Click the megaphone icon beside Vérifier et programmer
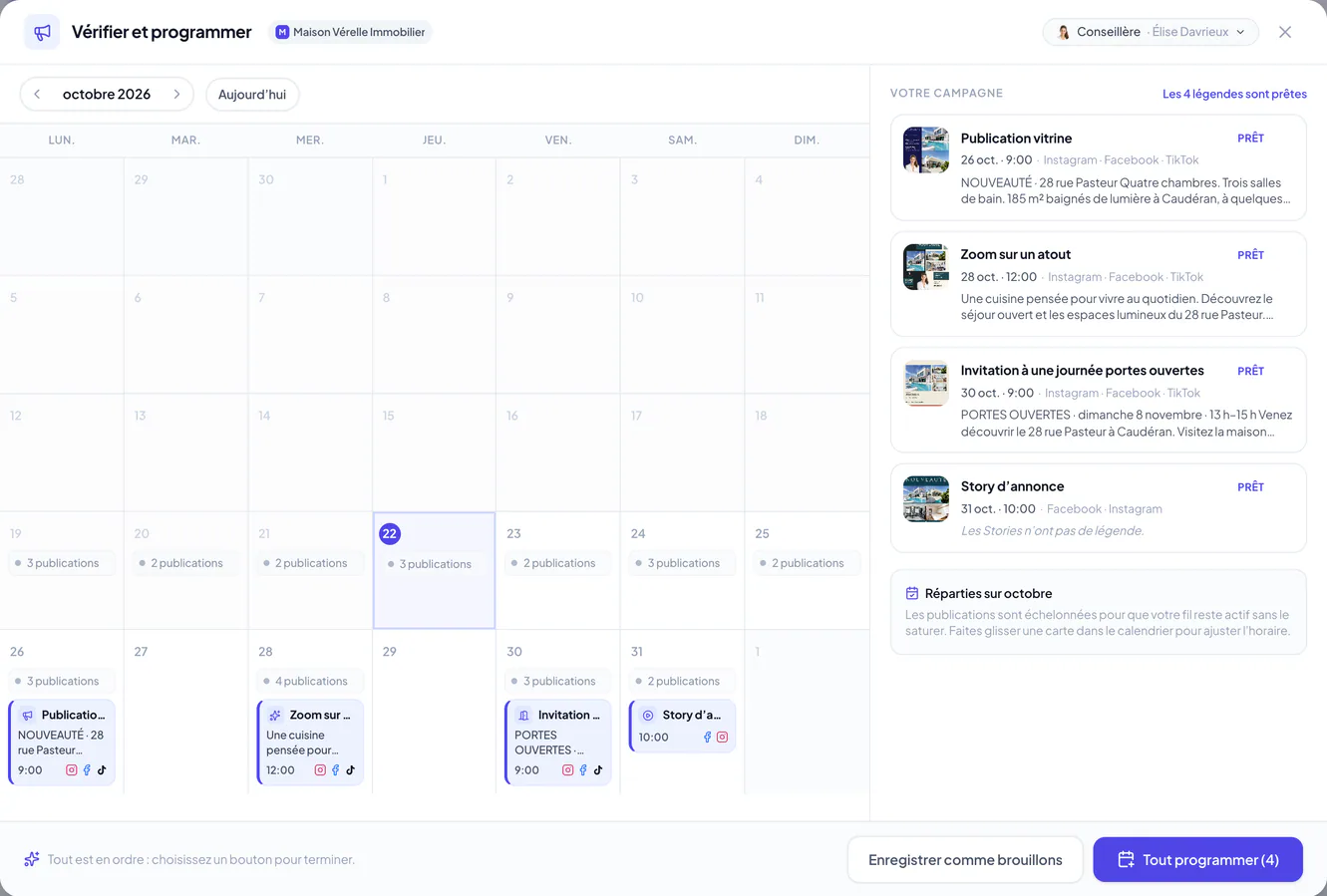Viewport: 1327px width, 896px height. click(42, 32)
